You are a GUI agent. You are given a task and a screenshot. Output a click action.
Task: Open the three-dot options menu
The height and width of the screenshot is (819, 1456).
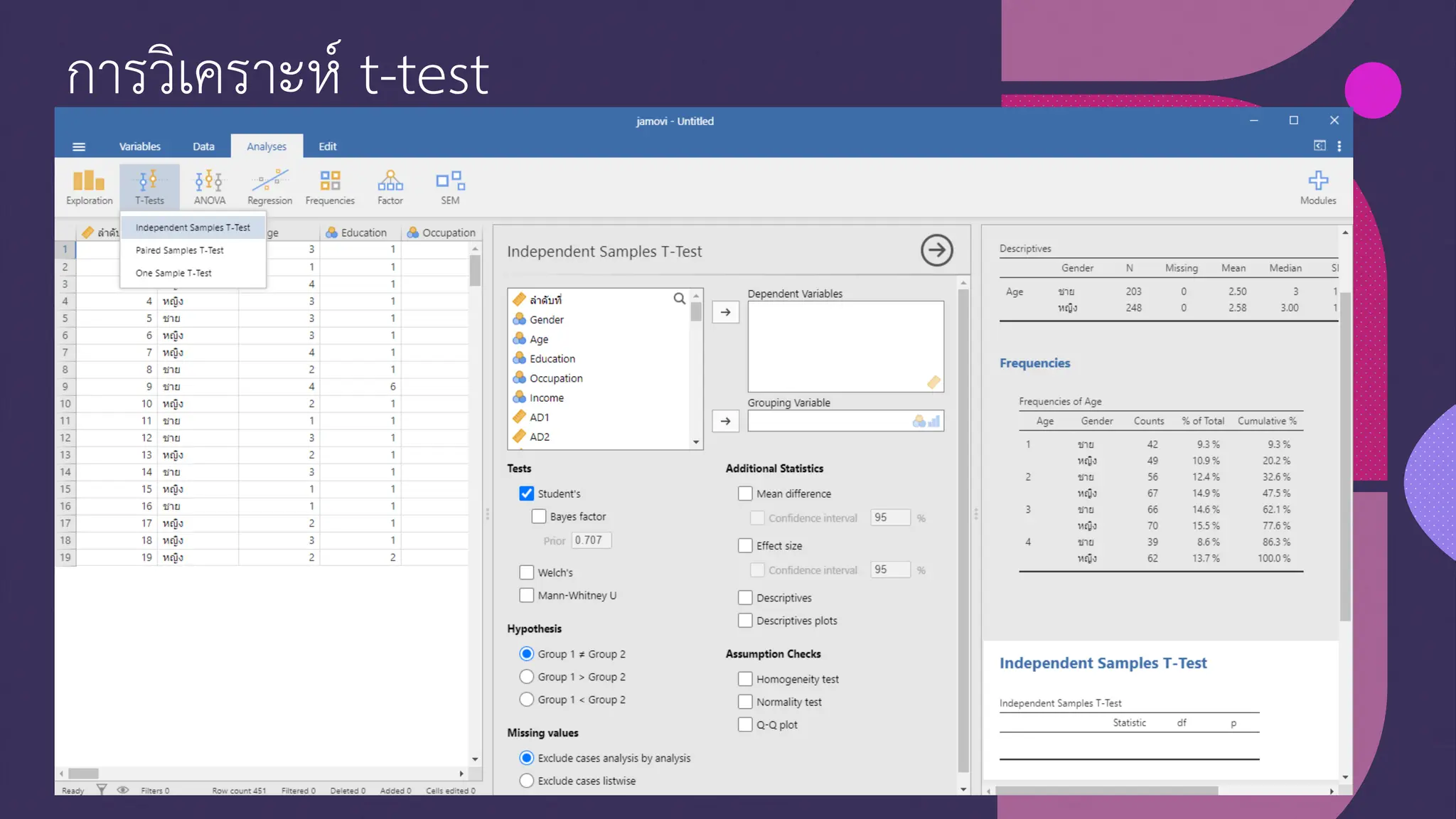[x=1339, y=146]
